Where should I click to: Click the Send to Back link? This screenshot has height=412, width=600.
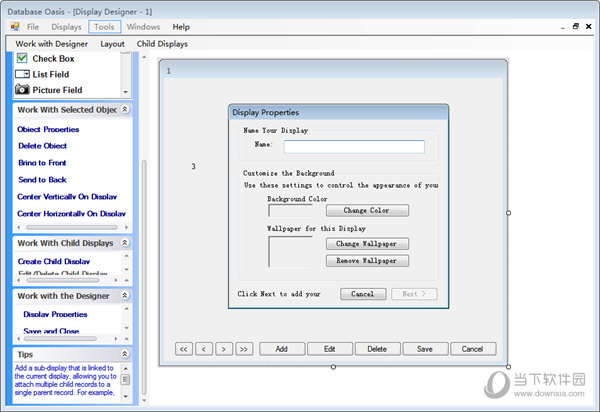coord(42,179)
